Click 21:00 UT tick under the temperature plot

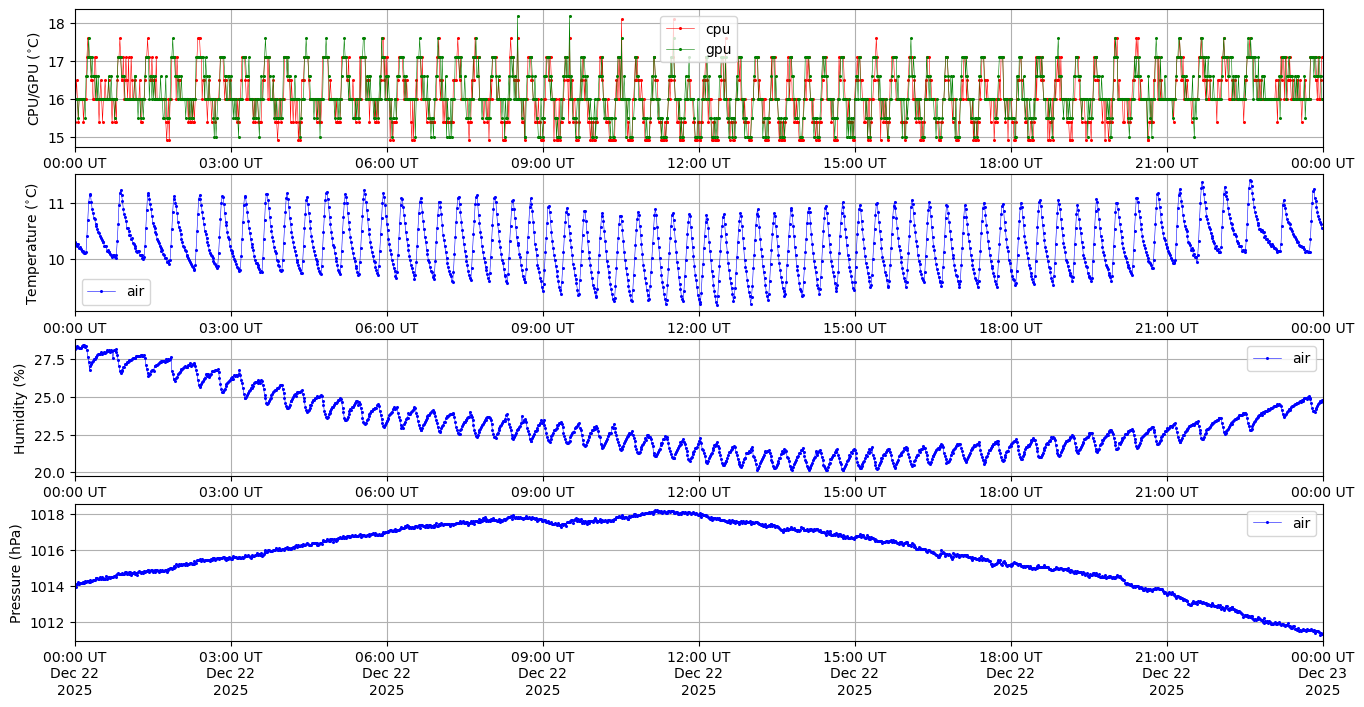pyautogui.click(x=1166, y=327)
